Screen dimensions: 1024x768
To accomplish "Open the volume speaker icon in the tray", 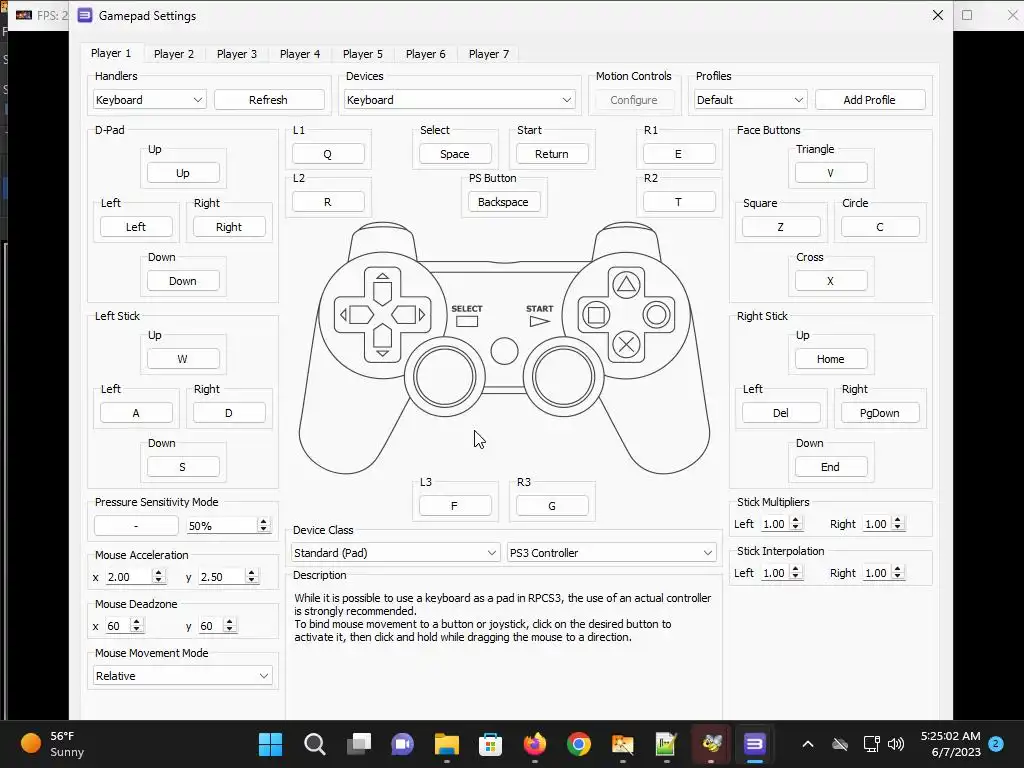I will point(897,744).
